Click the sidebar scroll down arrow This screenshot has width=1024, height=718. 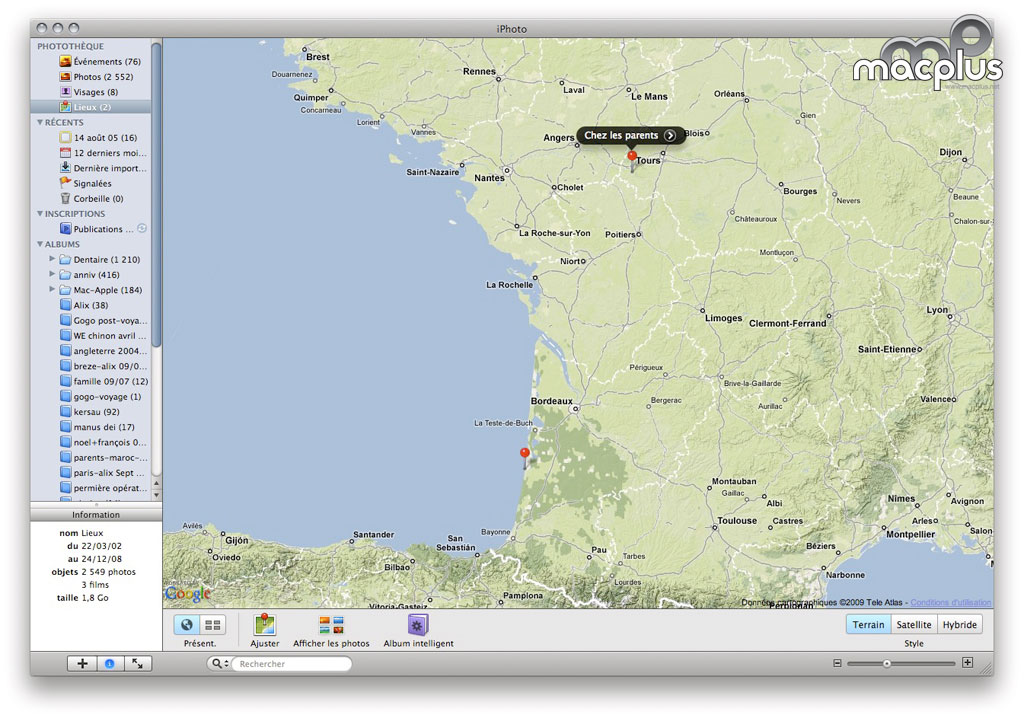[156, 495]
